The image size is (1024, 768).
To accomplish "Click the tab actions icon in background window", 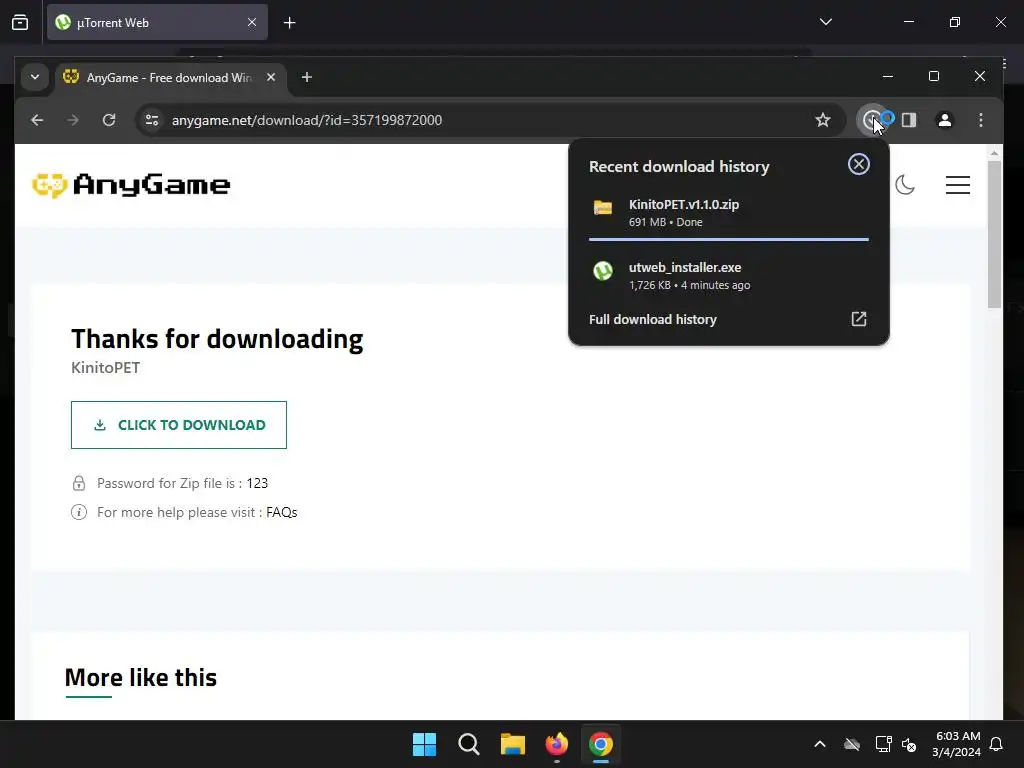I will [x=20, y=23].
